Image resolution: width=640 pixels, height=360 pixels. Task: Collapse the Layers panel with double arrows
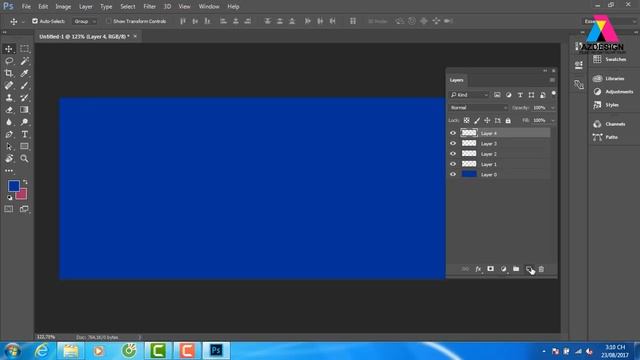[x=545, y=71]
